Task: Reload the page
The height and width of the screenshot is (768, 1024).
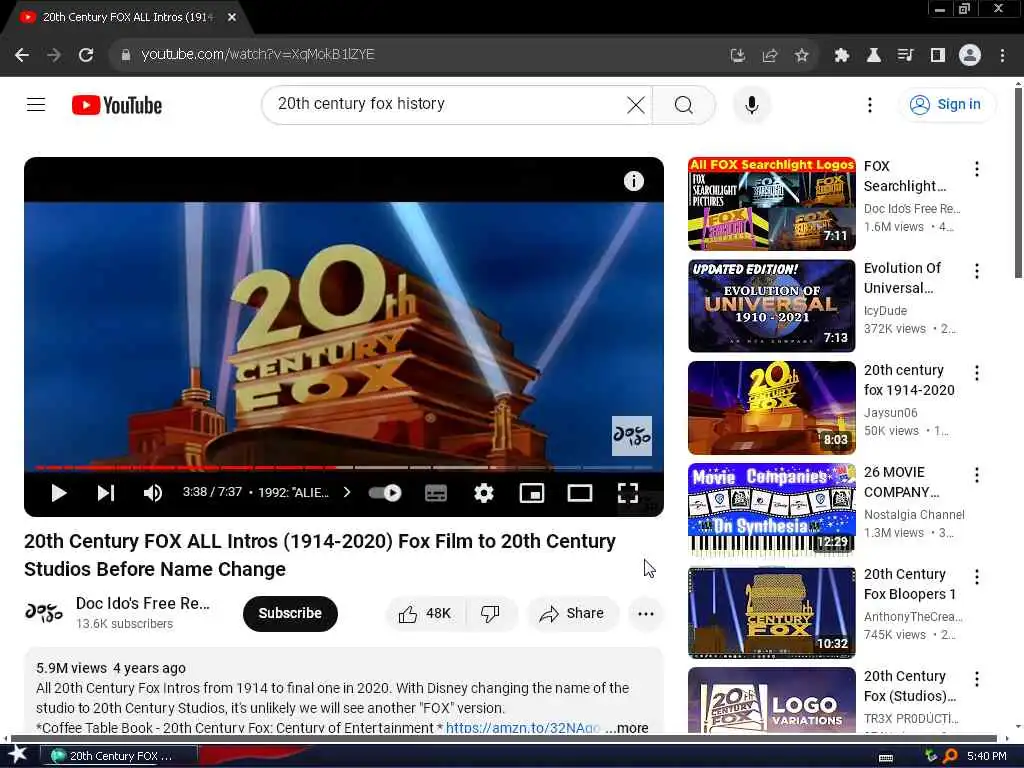Action: 86,55
